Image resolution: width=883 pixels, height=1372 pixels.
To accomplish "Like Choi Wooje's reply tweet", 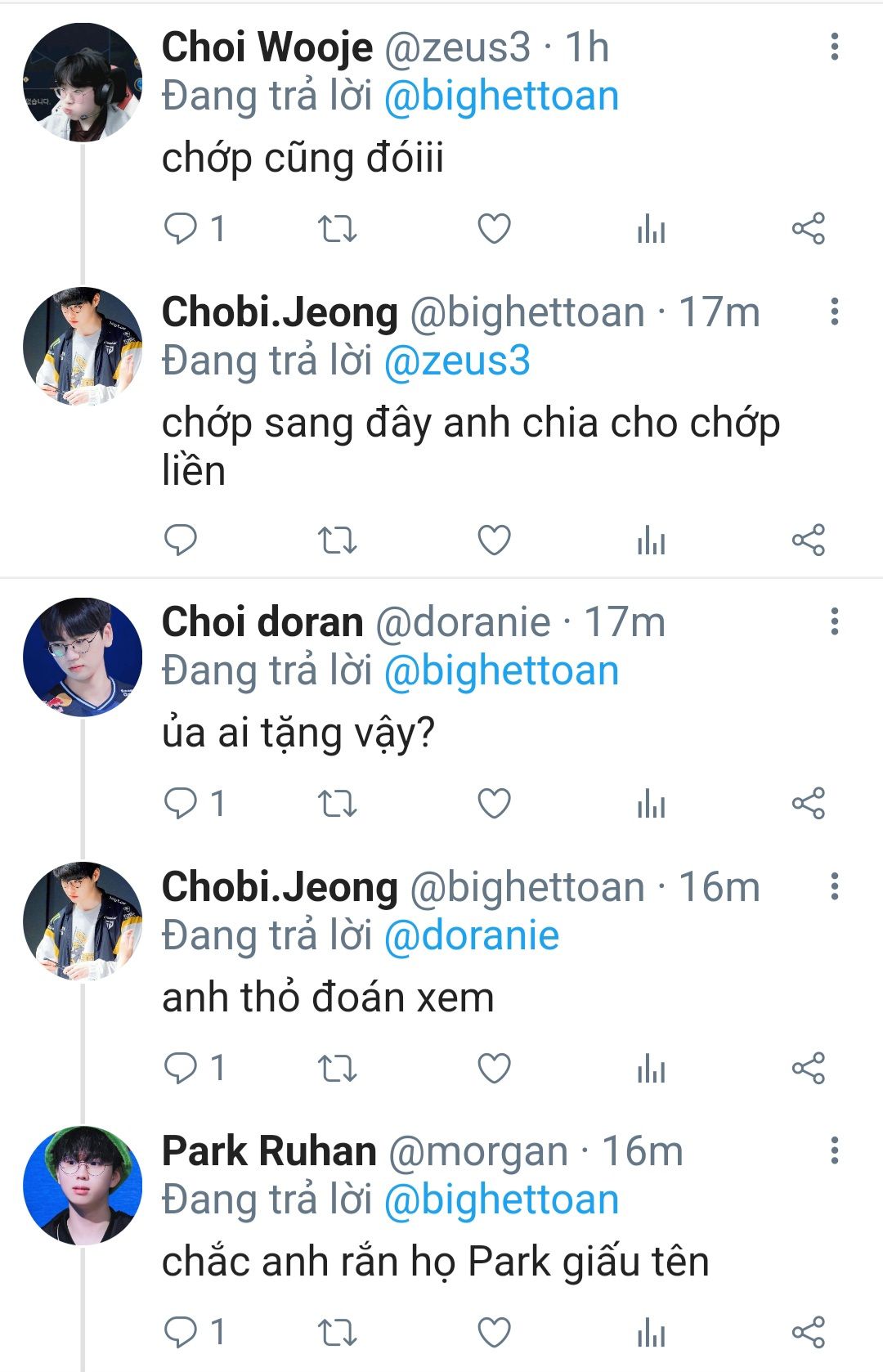I will click(494, 229).
